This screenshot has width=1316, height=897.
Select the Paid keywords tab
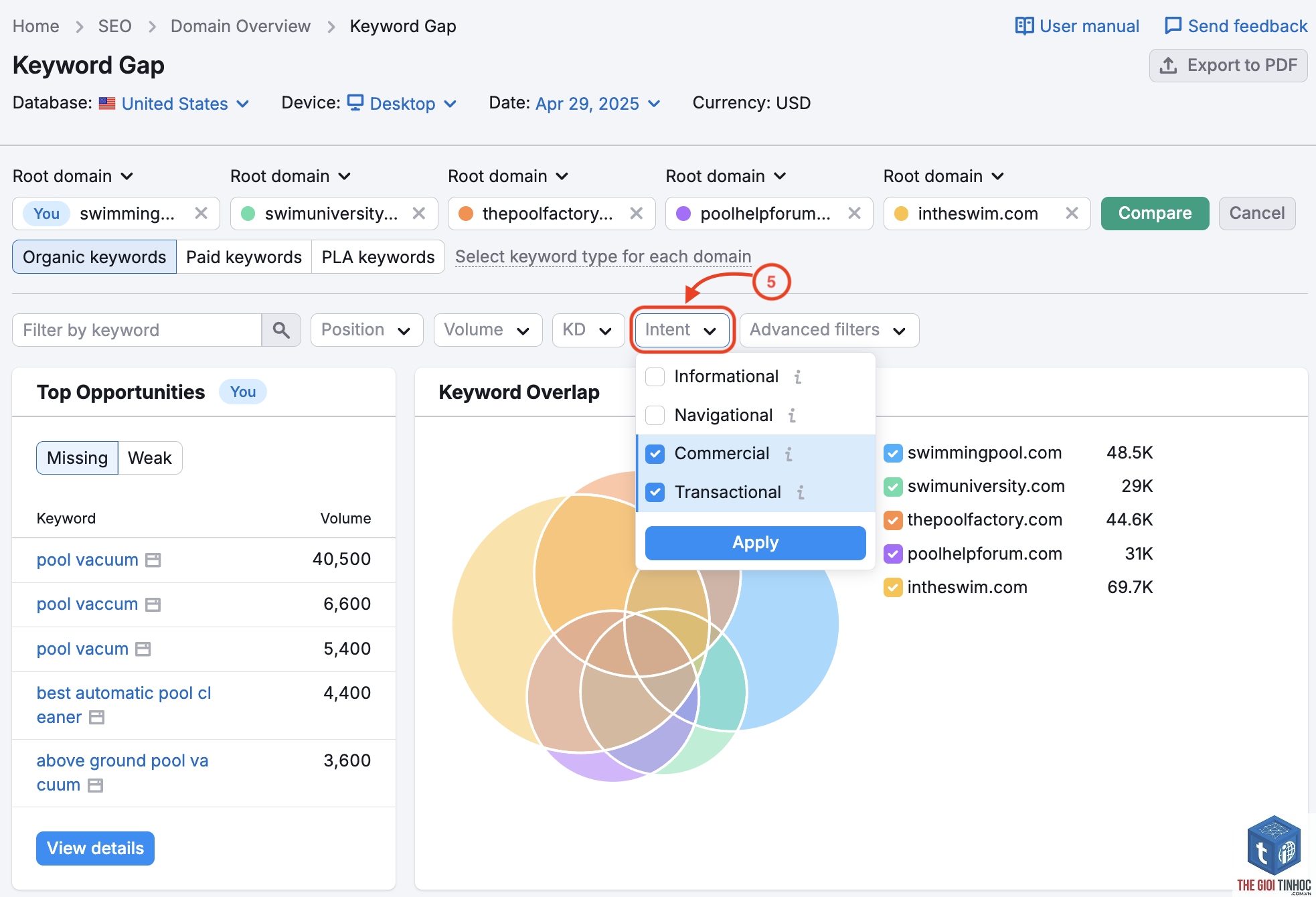click(x=244, y=257)
